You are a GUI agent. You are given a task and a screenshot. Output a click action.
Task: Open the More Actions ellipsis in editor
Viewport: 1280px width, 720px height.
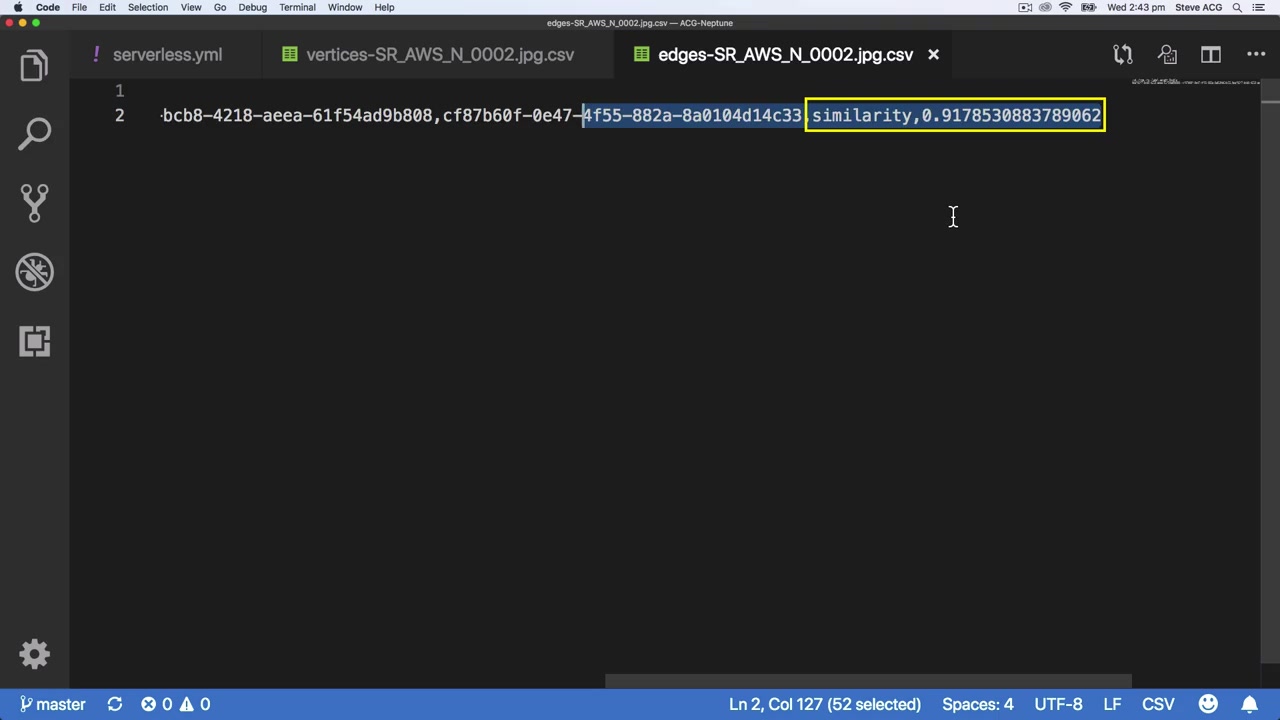coord(1256,55)
